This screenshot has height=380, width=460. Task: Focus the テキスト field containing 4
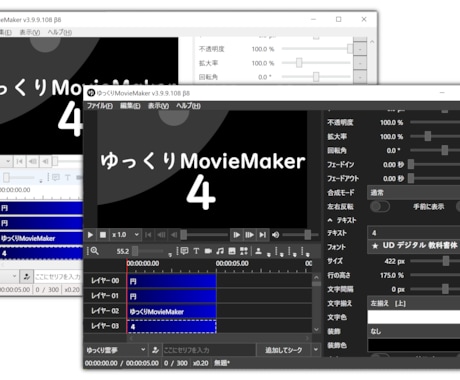[x=414, y=233]
